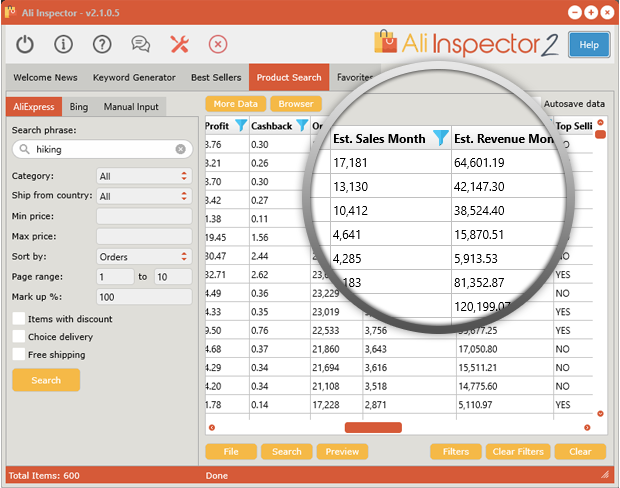The width and height of the screenshot is (620, 488).
Task: Switch to the Welcome News tab
Action: click(45, 78)
